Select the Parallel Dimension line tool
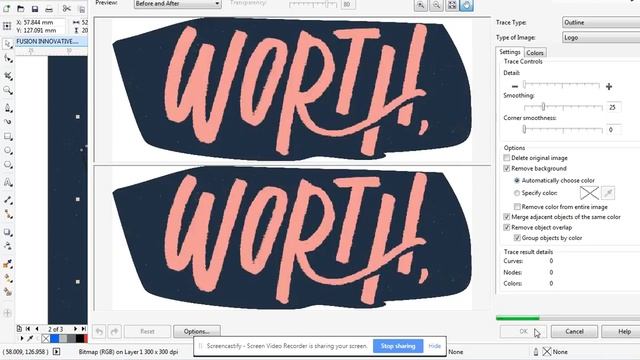Image resolution: width=640 pixels, height=360 pixels. pyautogui.click(x=7, y=200)
